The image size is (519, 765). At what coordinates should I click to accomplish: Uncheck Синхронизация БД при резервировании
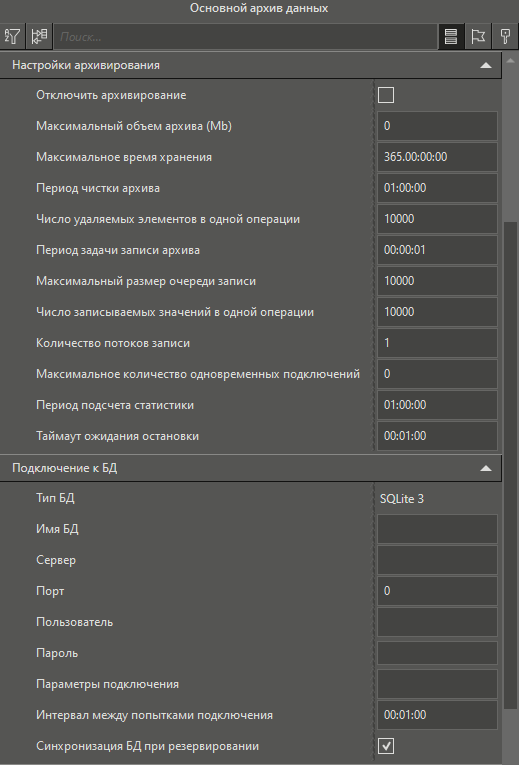(386, 746)
